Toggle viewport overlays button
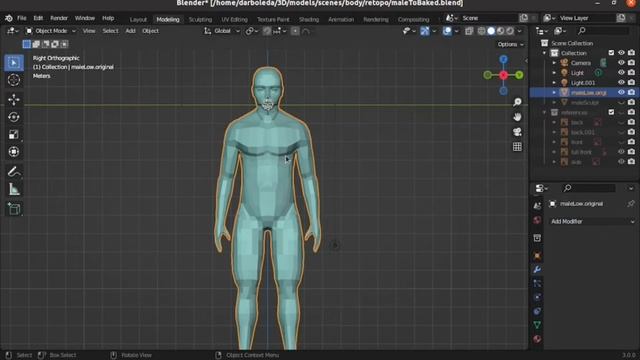 click(x=447, y=31)
